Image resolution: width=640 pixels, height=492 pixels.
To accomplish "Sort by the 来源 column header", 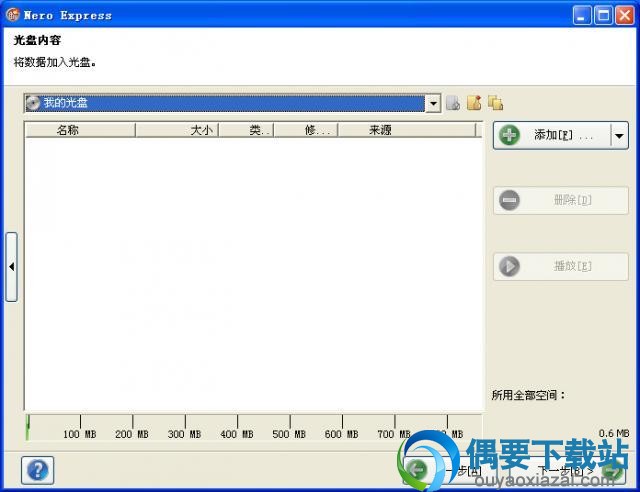I will (407, 130).
